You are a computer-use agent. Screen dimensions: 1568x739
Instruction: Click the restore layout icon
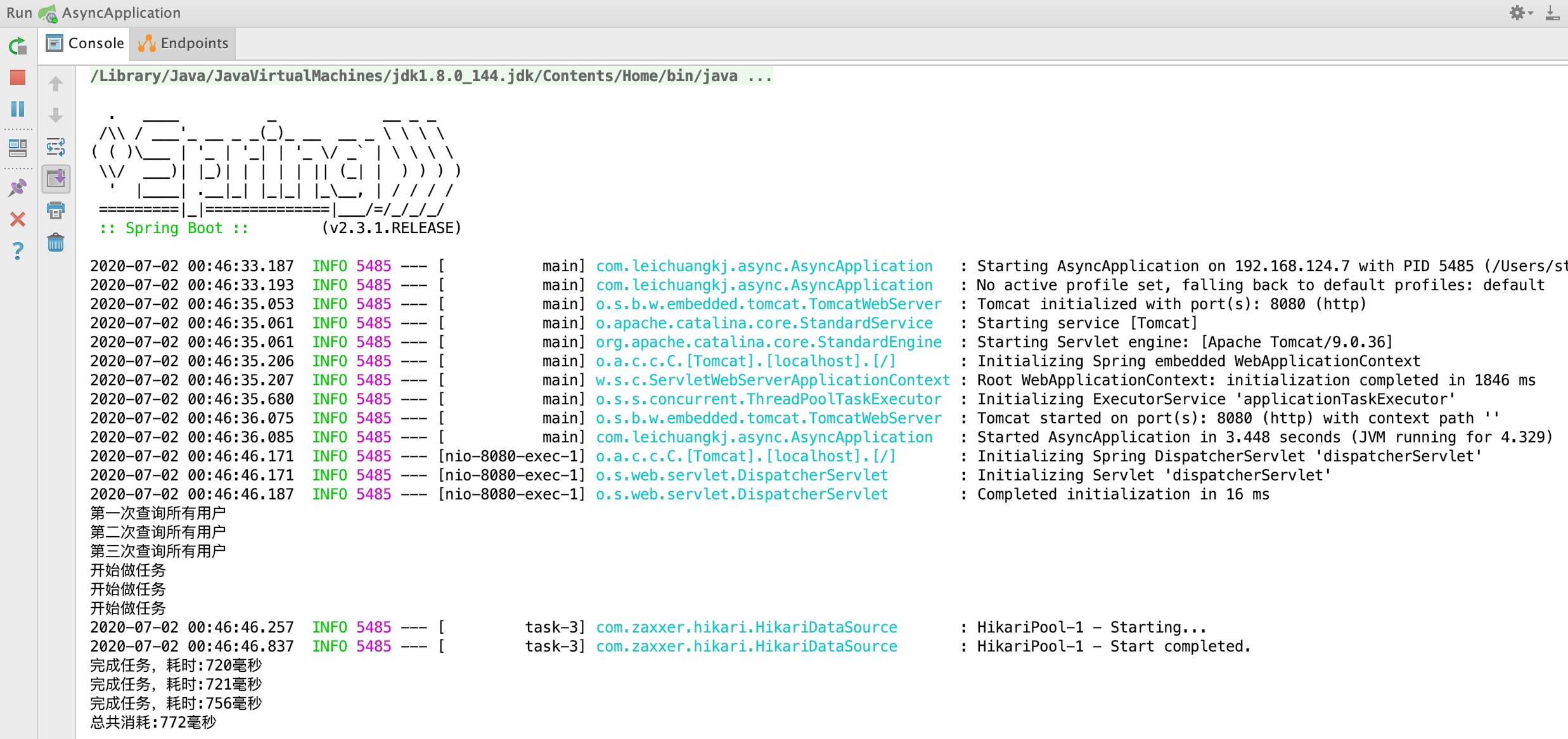click(x=18, y=148)
